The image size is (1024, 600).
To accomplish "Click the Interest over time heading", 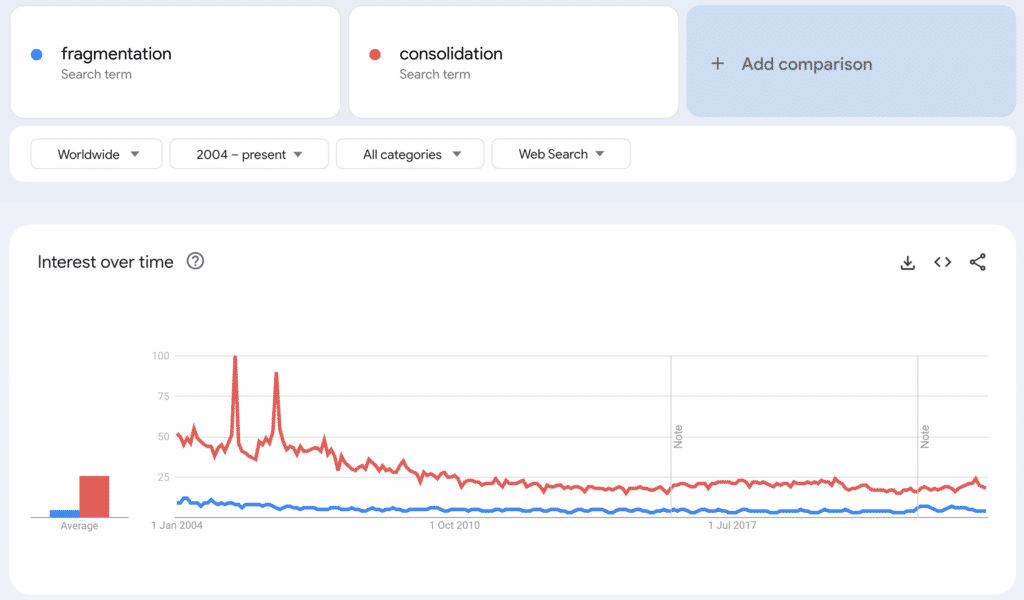I will pyautogui.click(x=106, y=261).
